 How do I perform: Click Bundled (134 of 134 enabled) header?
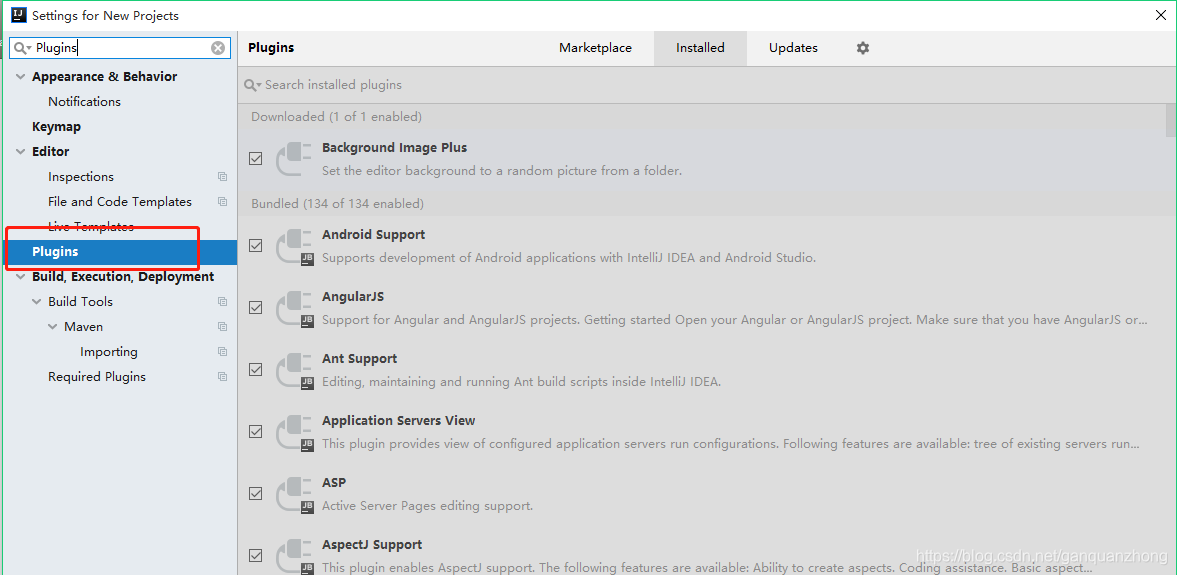tap(337, 204)
